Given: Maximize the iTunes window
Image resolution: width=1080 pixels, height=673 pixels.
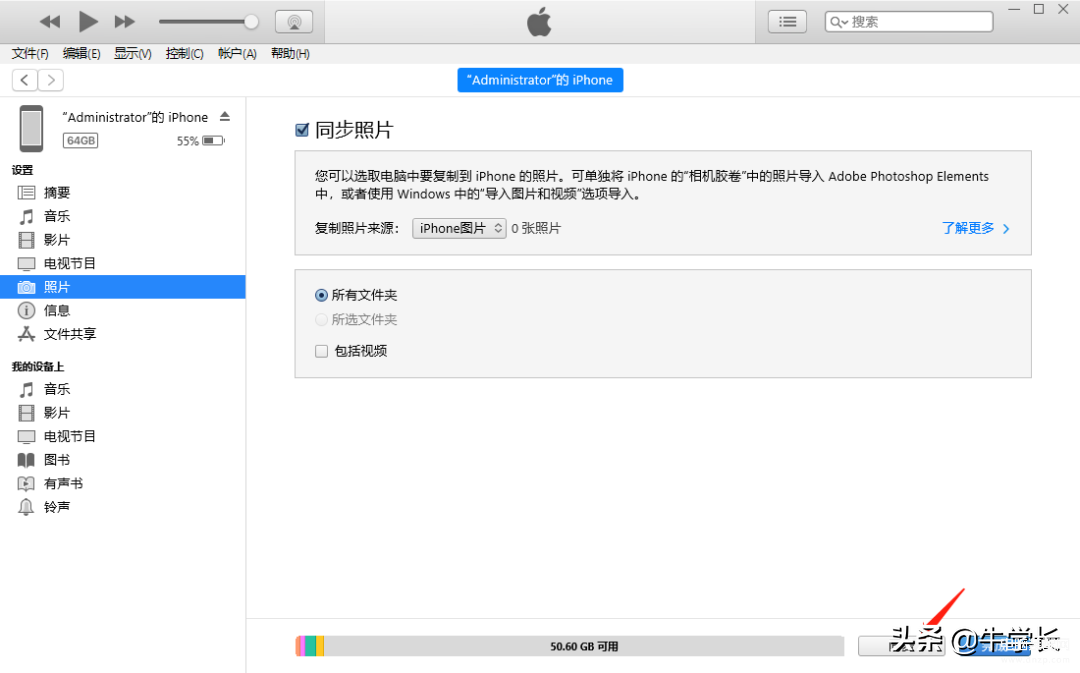Looking at the screenshot, I should 1039,10.
